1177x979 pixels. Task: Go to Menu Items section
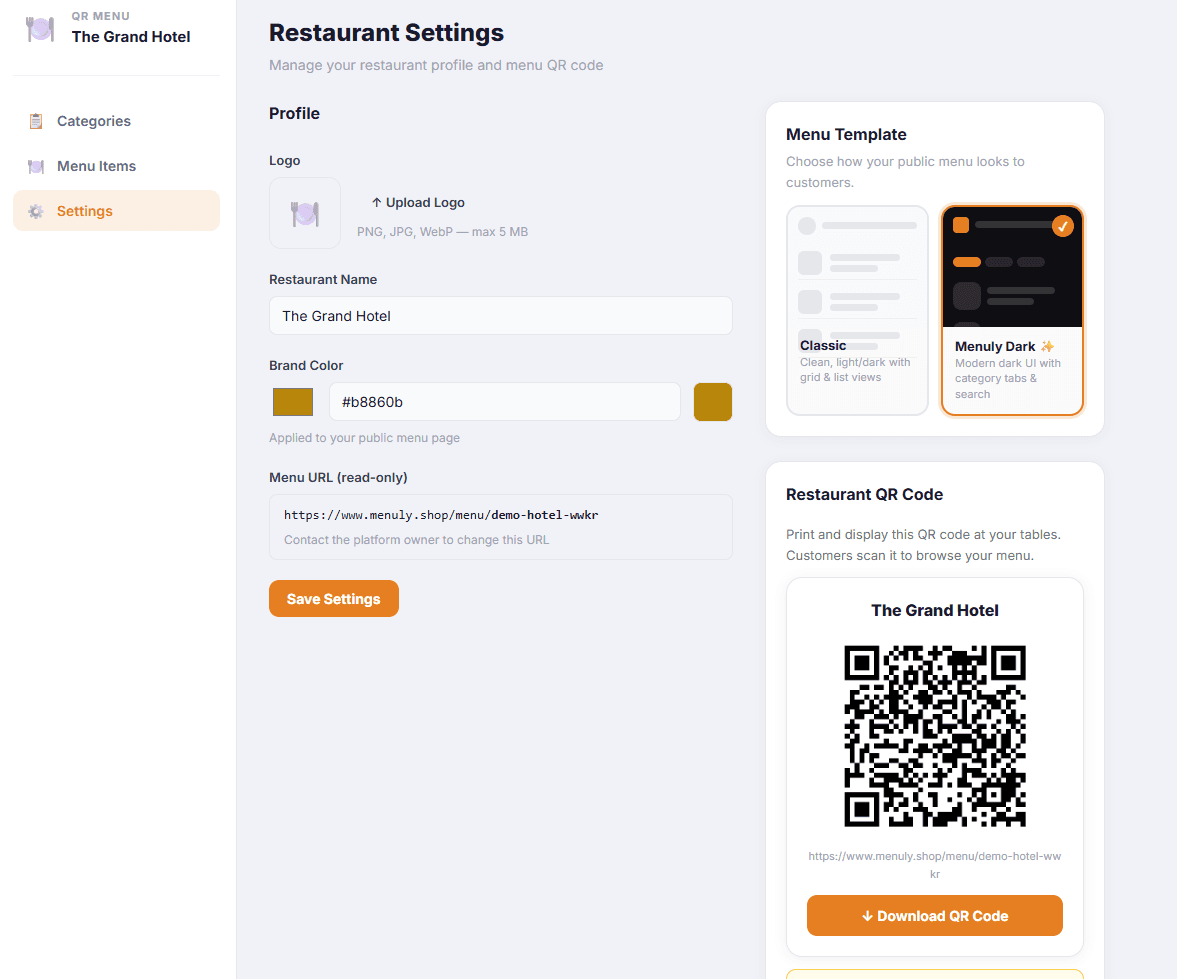116,166
